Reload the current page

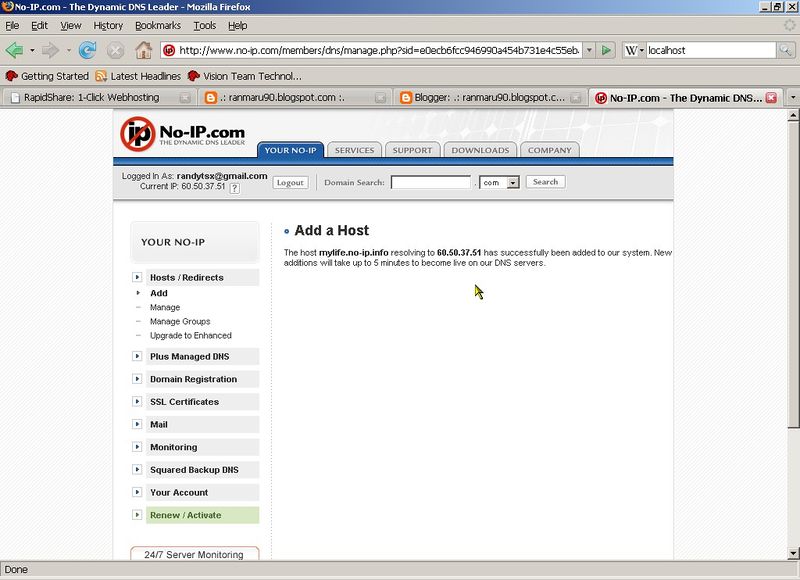pyautogui.click(x=88, y=50)
